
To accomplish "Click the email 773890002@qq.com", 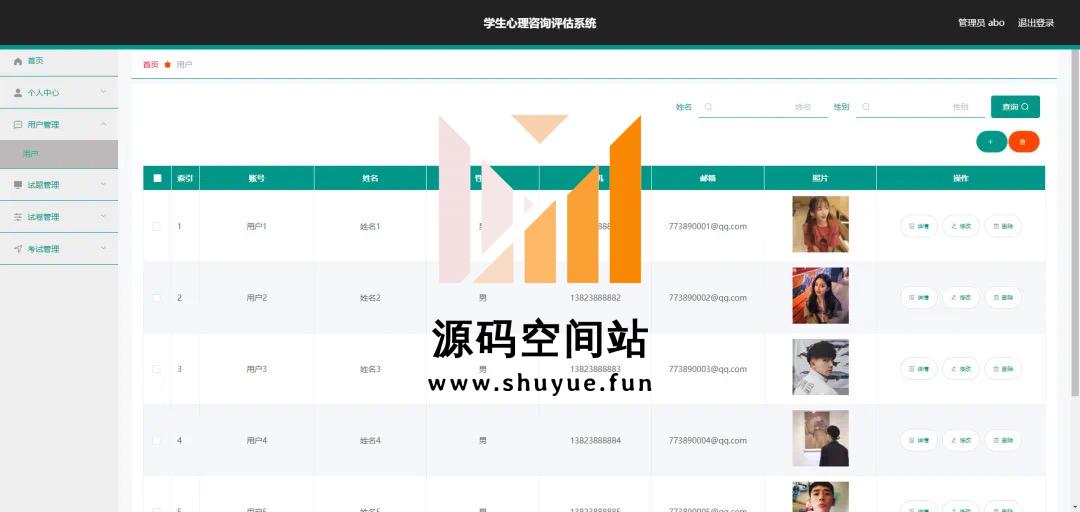I will click(707, 298).
